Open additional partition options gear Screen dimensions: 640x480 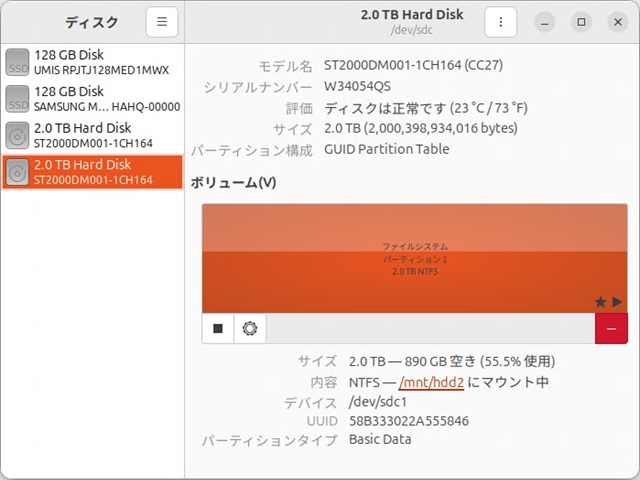tap(250, 328)
